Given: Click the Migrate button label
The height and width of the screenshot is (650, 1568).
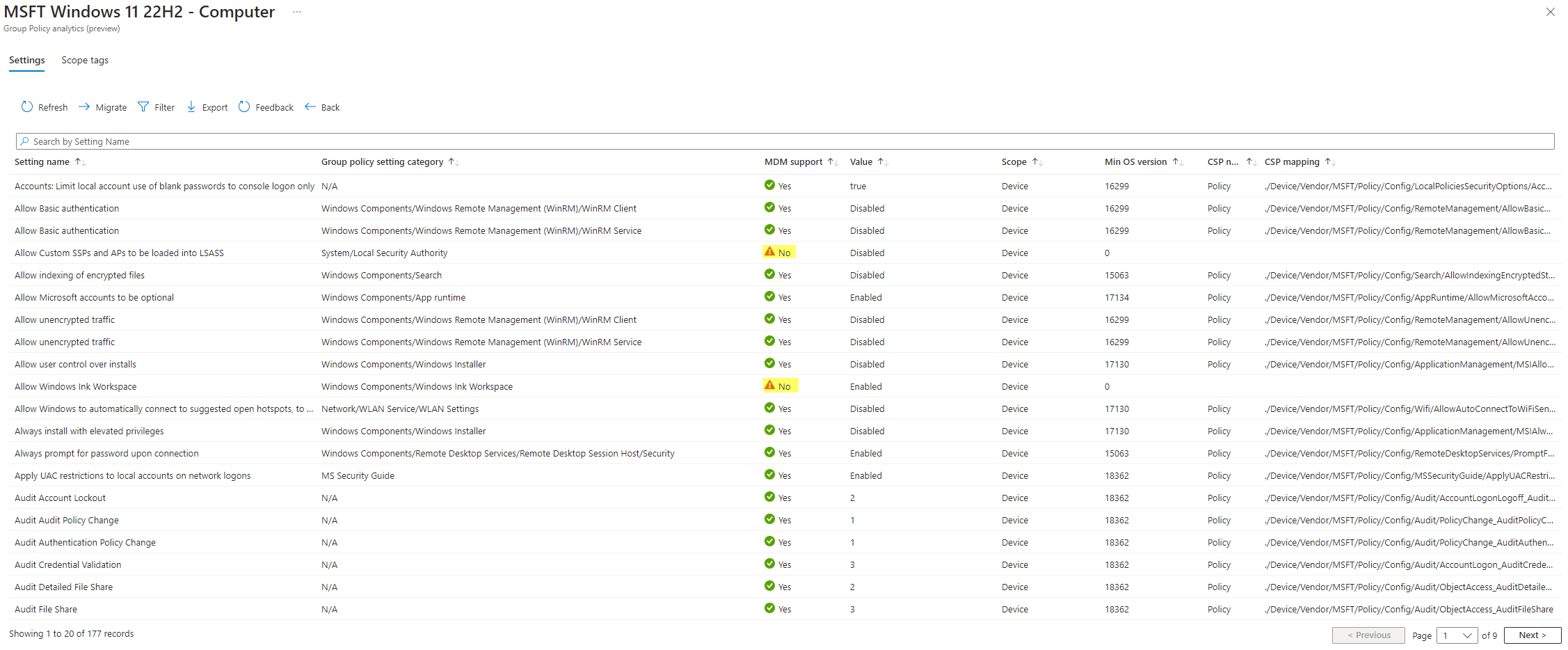Looking at the screenshot, I should (x=111, y=108).
